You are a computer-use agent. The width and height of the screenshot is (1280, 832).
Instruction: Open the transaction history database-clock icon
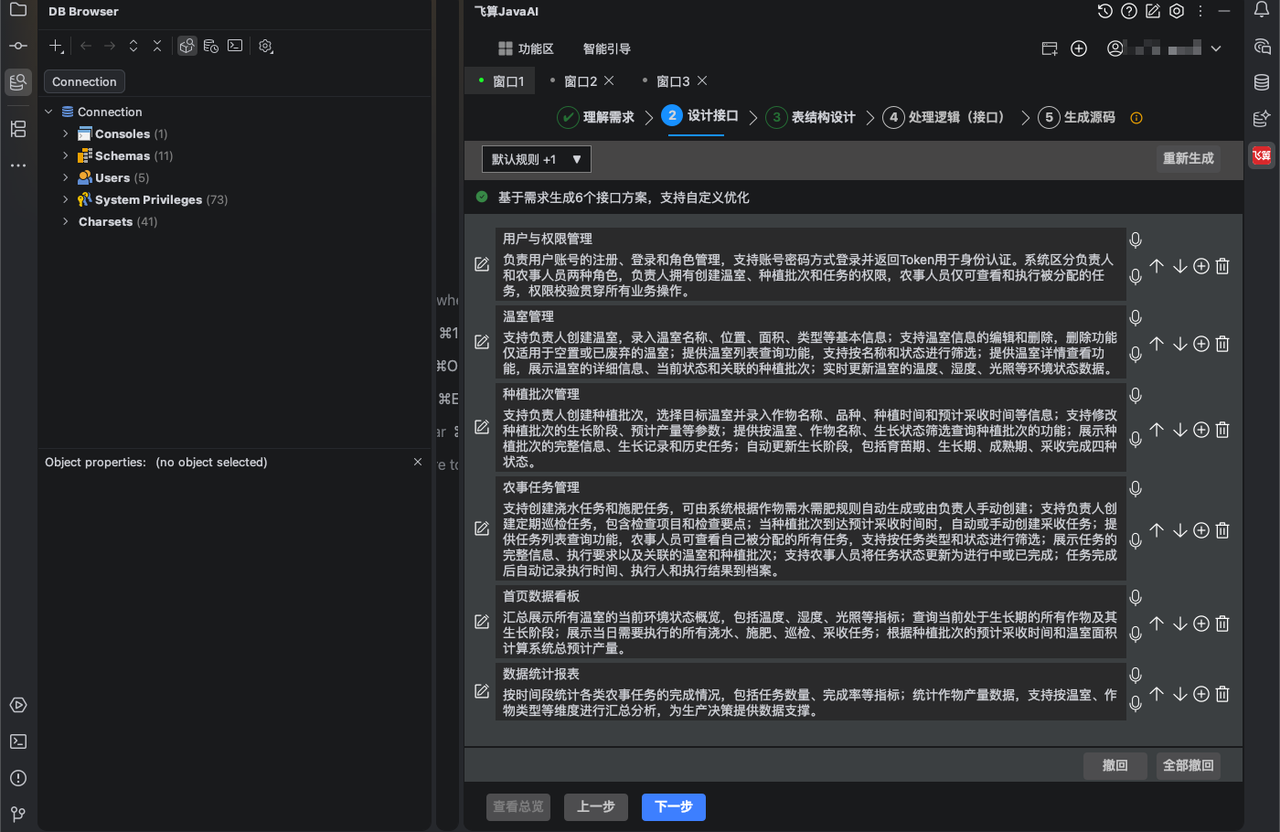tap(211, 46)
